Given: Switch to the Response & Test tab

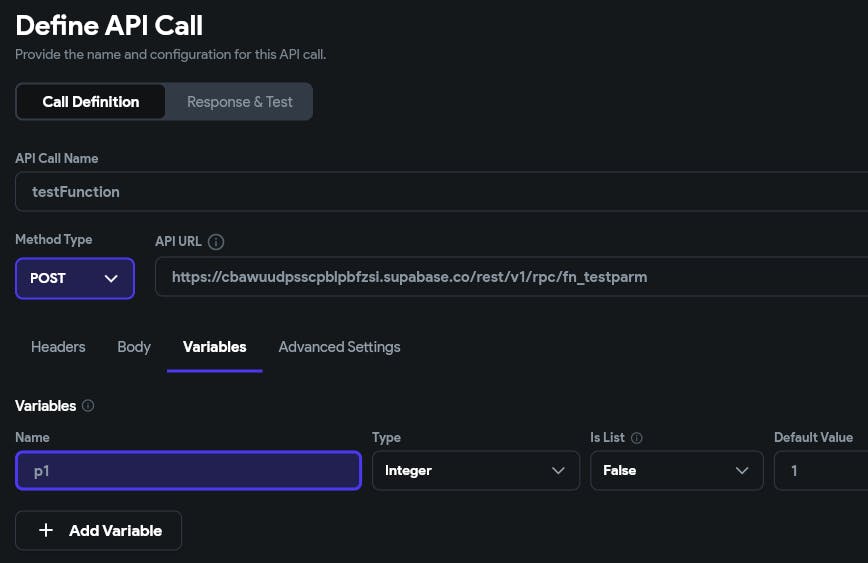Looking at the screenshot, I should (240, 101).
